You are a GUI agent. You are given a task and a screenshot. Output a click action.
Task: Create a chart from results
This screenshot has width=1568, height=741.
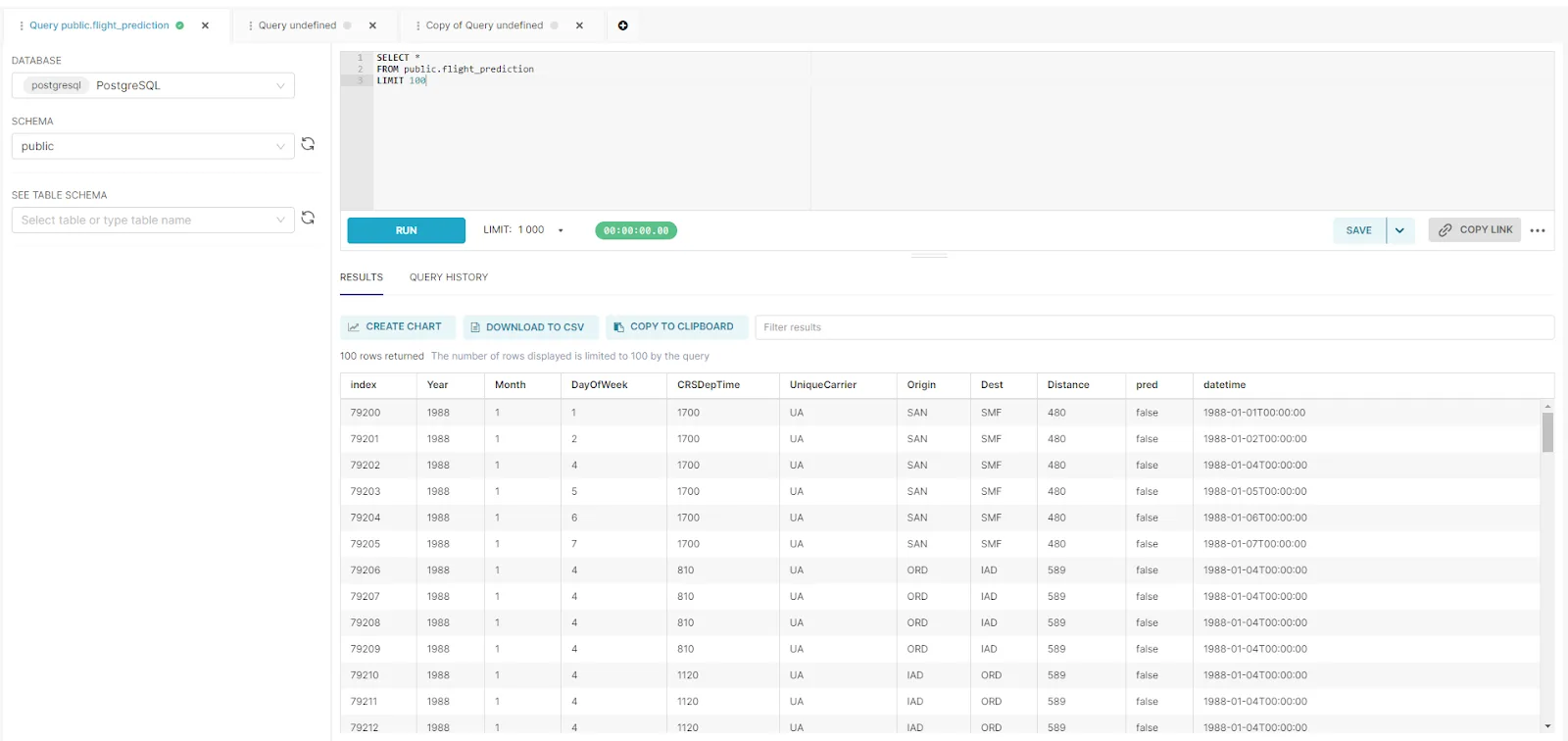coord(397,326)
